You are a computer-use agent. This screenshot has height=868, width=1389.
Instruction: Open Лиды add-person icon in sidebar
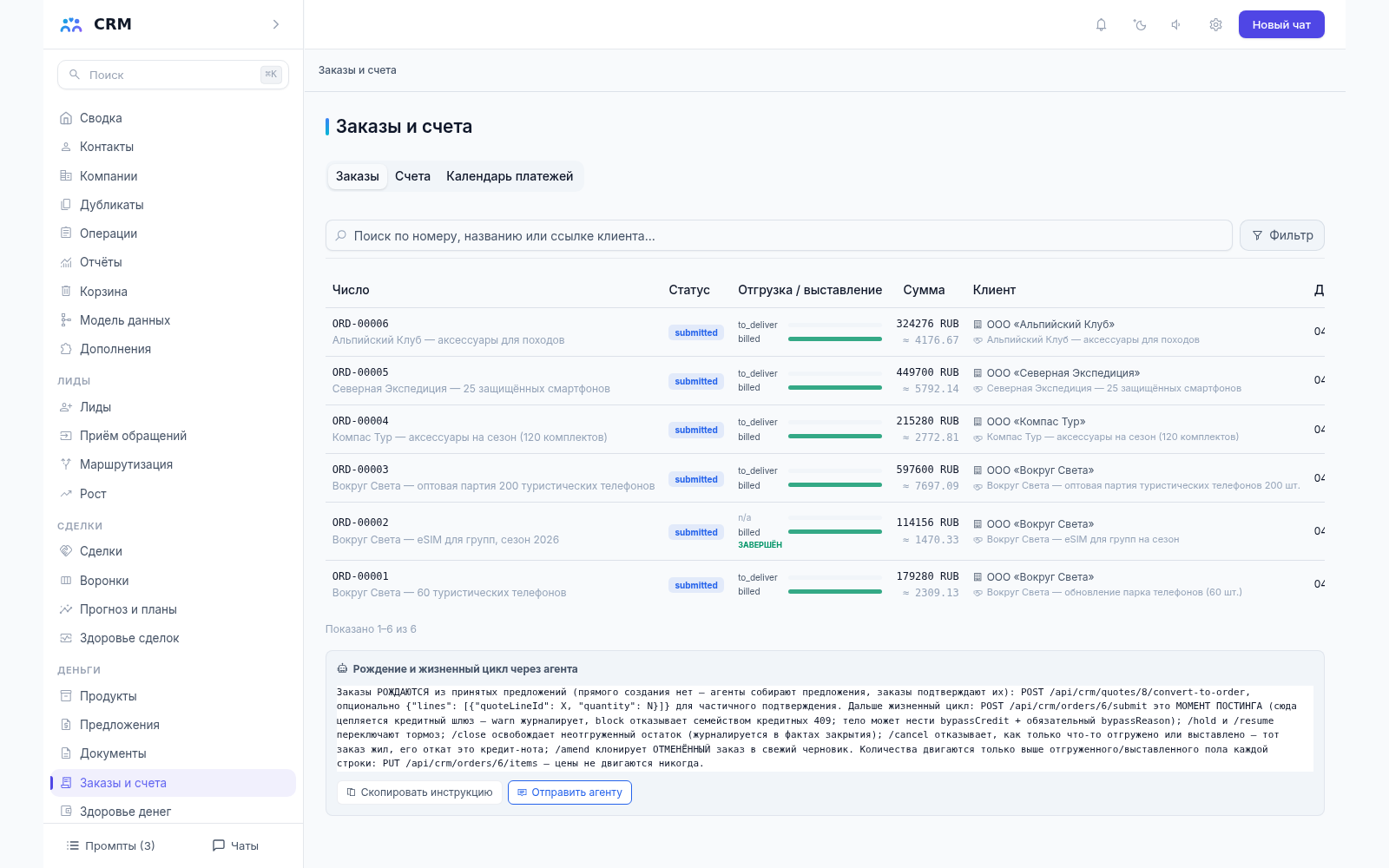66,407
